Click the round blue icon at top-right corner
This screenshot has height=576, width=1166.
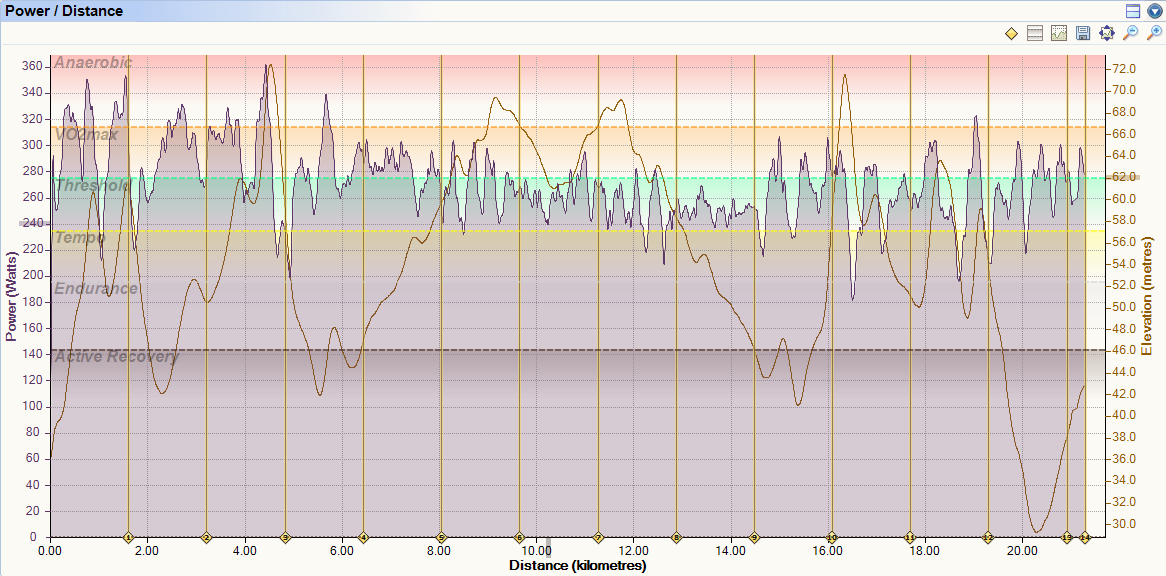coord(1156,10)
